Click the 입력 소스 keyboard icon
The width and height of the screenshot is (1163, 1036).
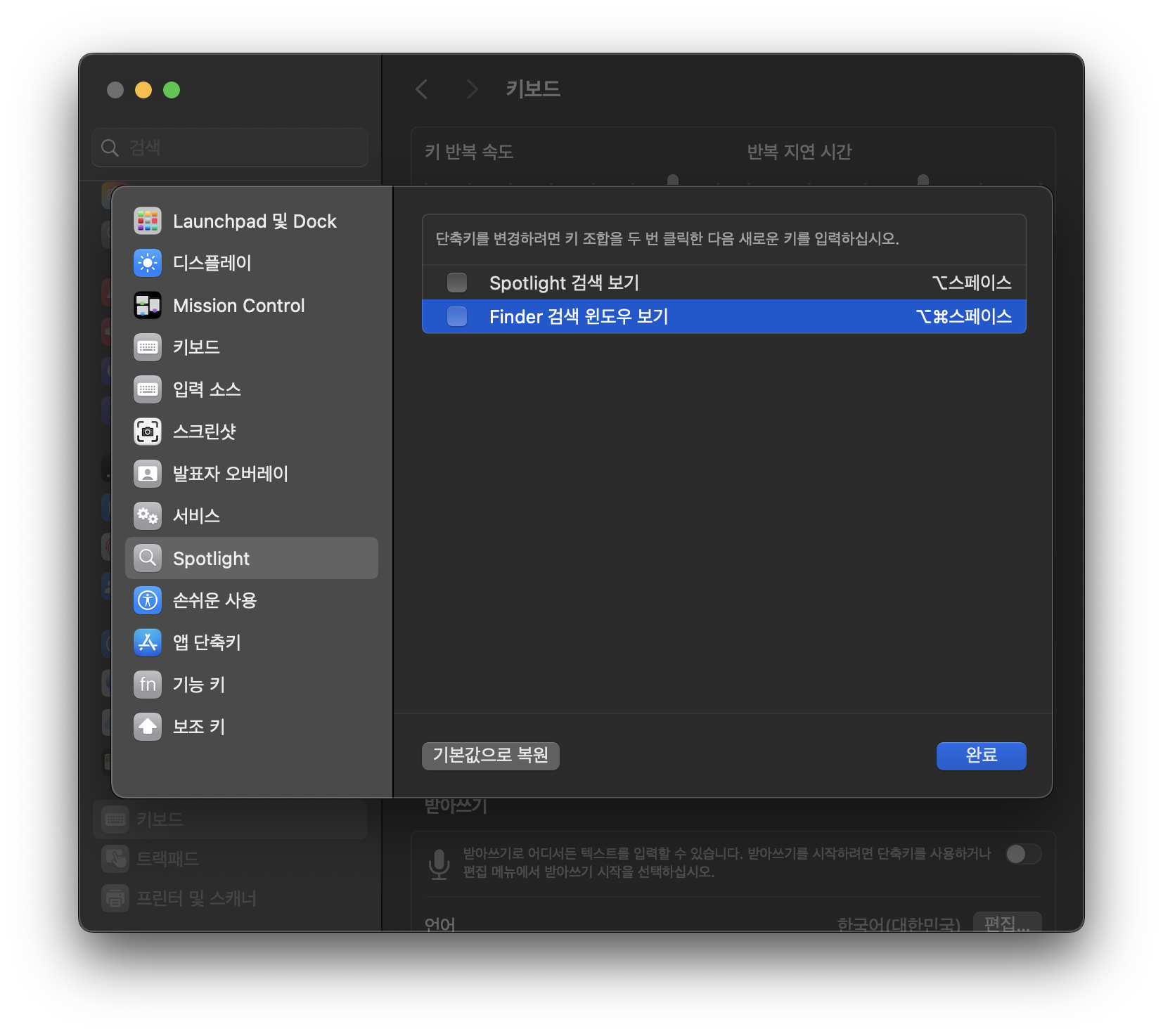tap(148, 389)
